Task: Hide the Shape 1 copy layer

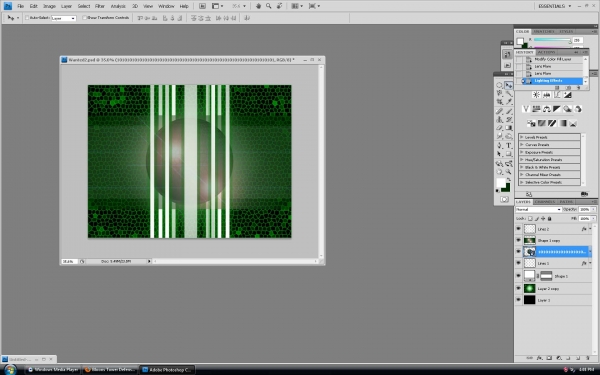Action: (x=518, y=240)
